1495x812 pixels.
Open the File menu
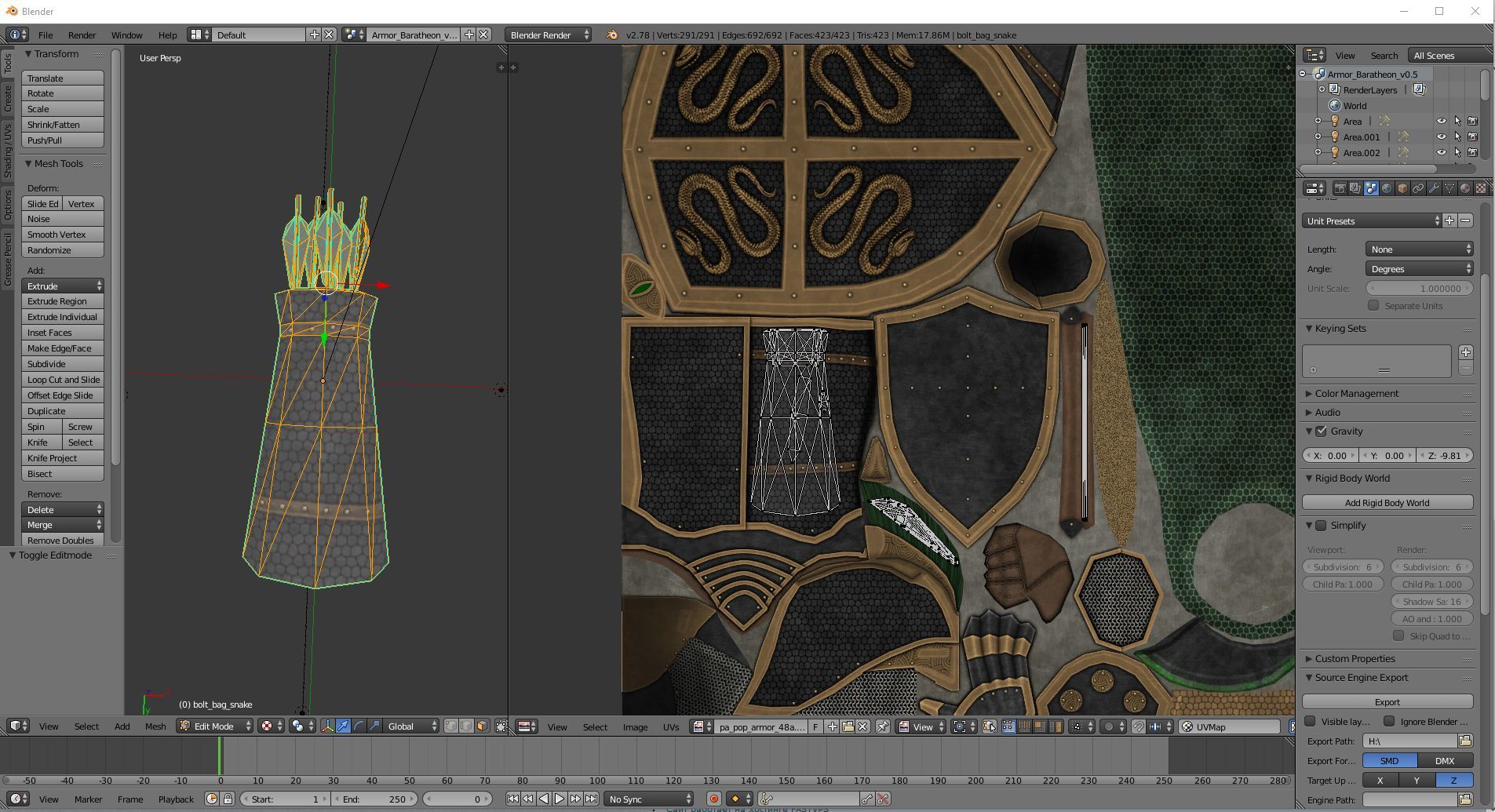(46, 35)
